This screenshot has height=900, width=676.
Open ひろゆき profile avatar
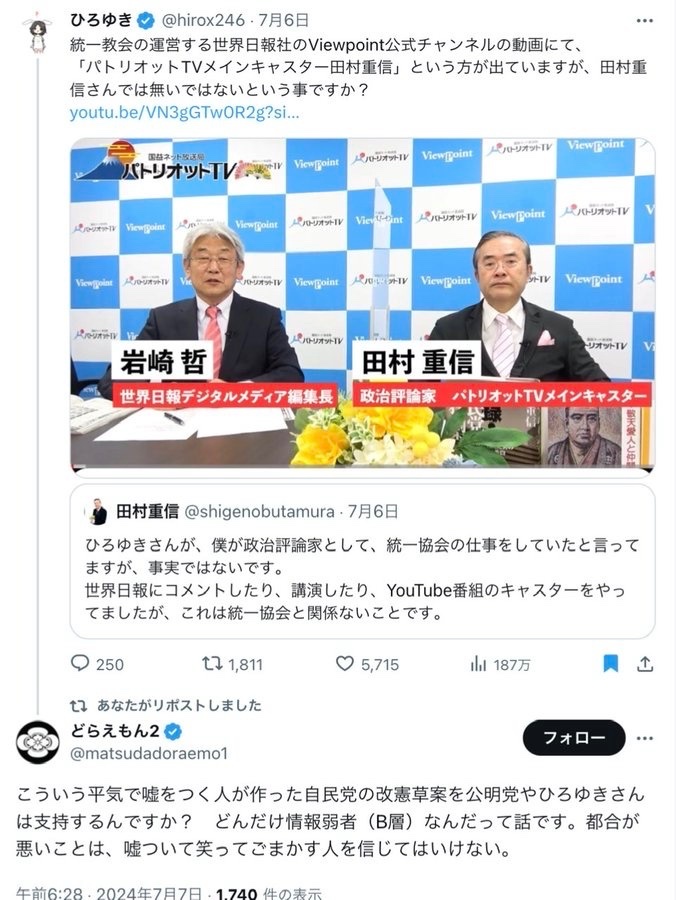[x=37, y=34]
